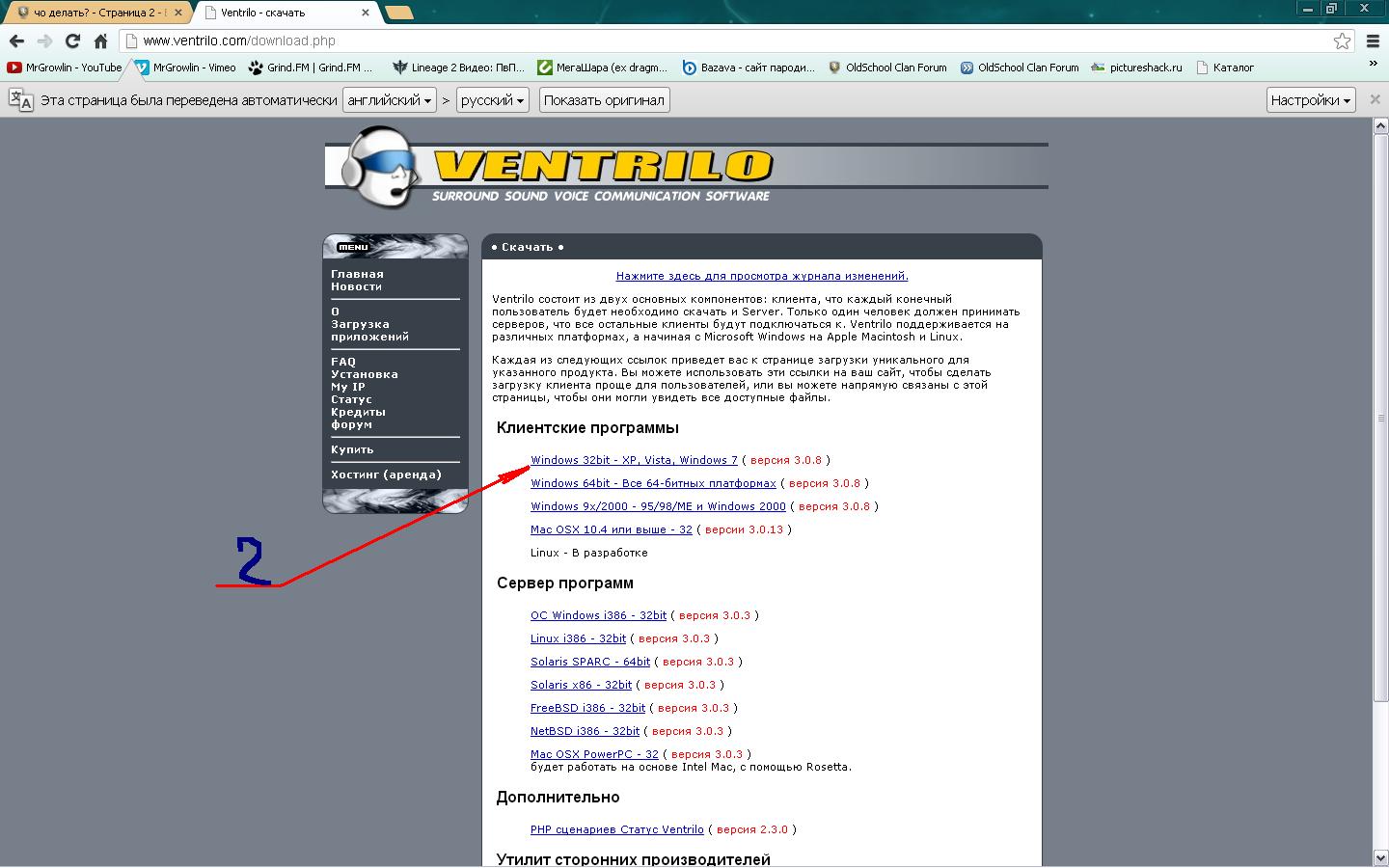This screenshot has width=1389, height=868.
Task: Close the 'чо делать?' tab
Action: click(x=177, y=13)
